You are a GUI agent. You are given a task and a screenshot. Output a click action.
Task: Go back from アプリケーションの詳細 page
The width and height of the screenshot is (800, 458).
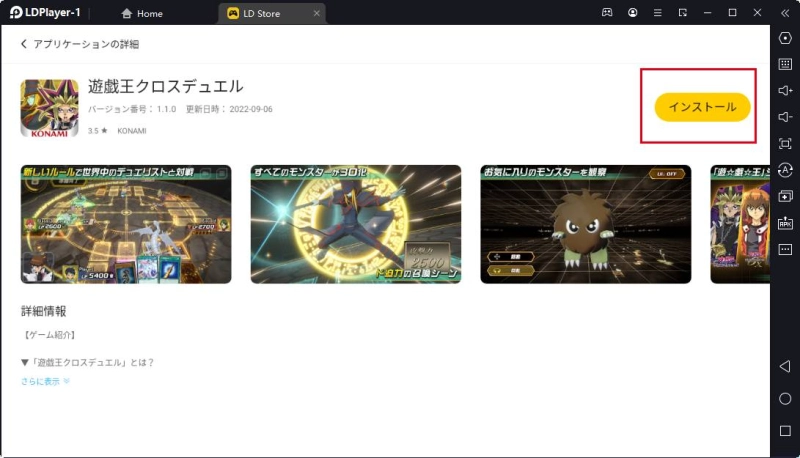coord(23,44)
